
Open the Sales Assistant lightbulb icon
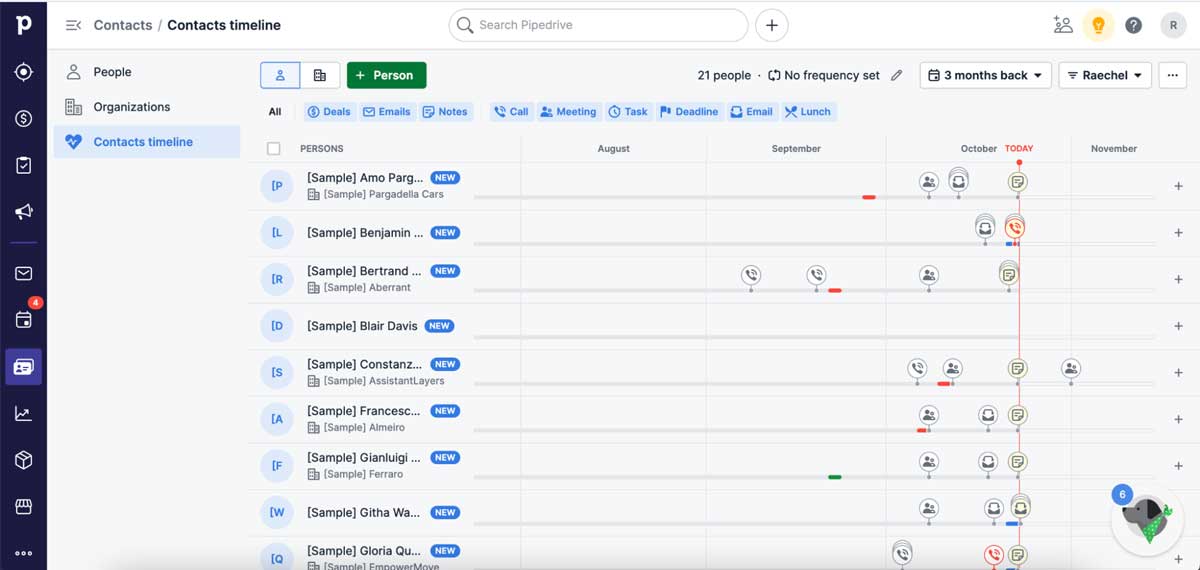[1098, 25]
